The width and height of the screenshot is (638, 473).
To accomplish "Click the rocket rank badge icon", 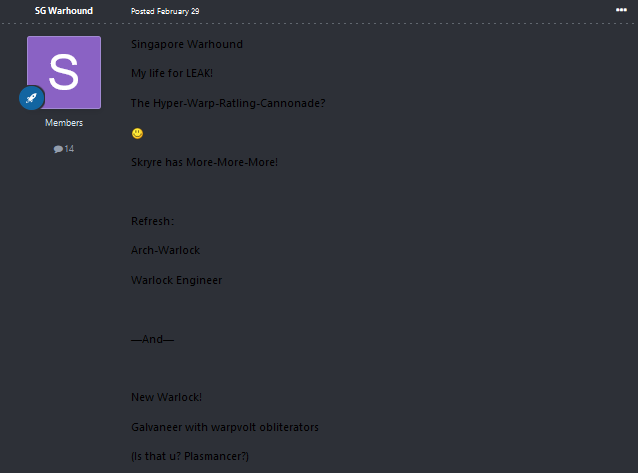I will 31,99.
